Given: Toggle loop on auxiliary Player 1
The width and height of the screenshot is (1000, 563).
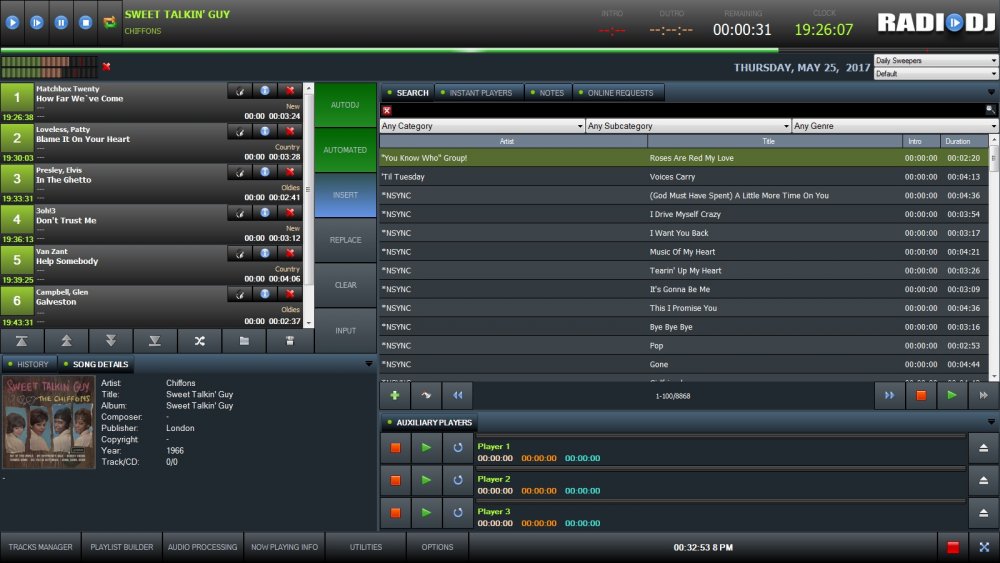Looking at the screenshot, I should [x=457, y=448].
